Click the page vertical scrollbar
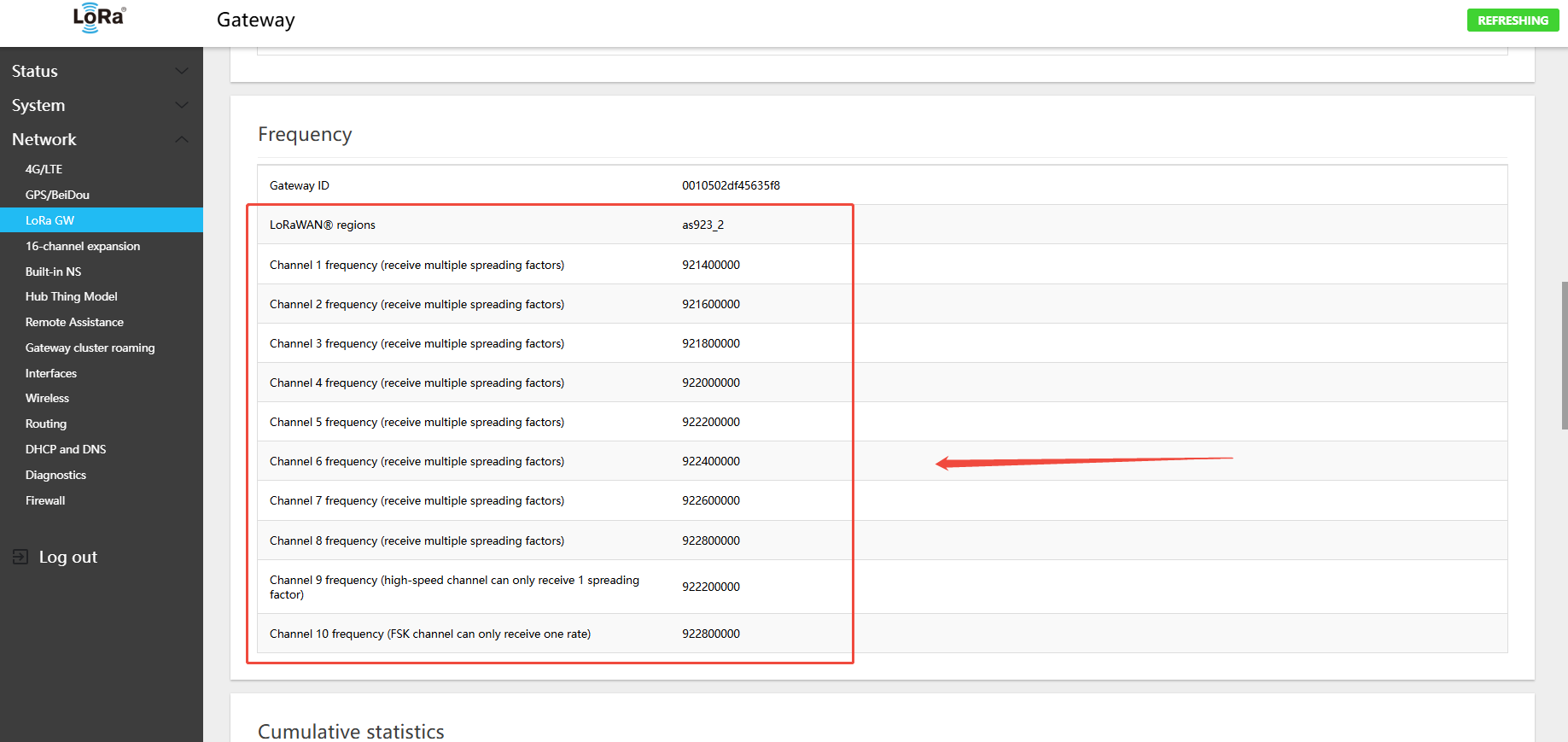 click(1564, 354)
